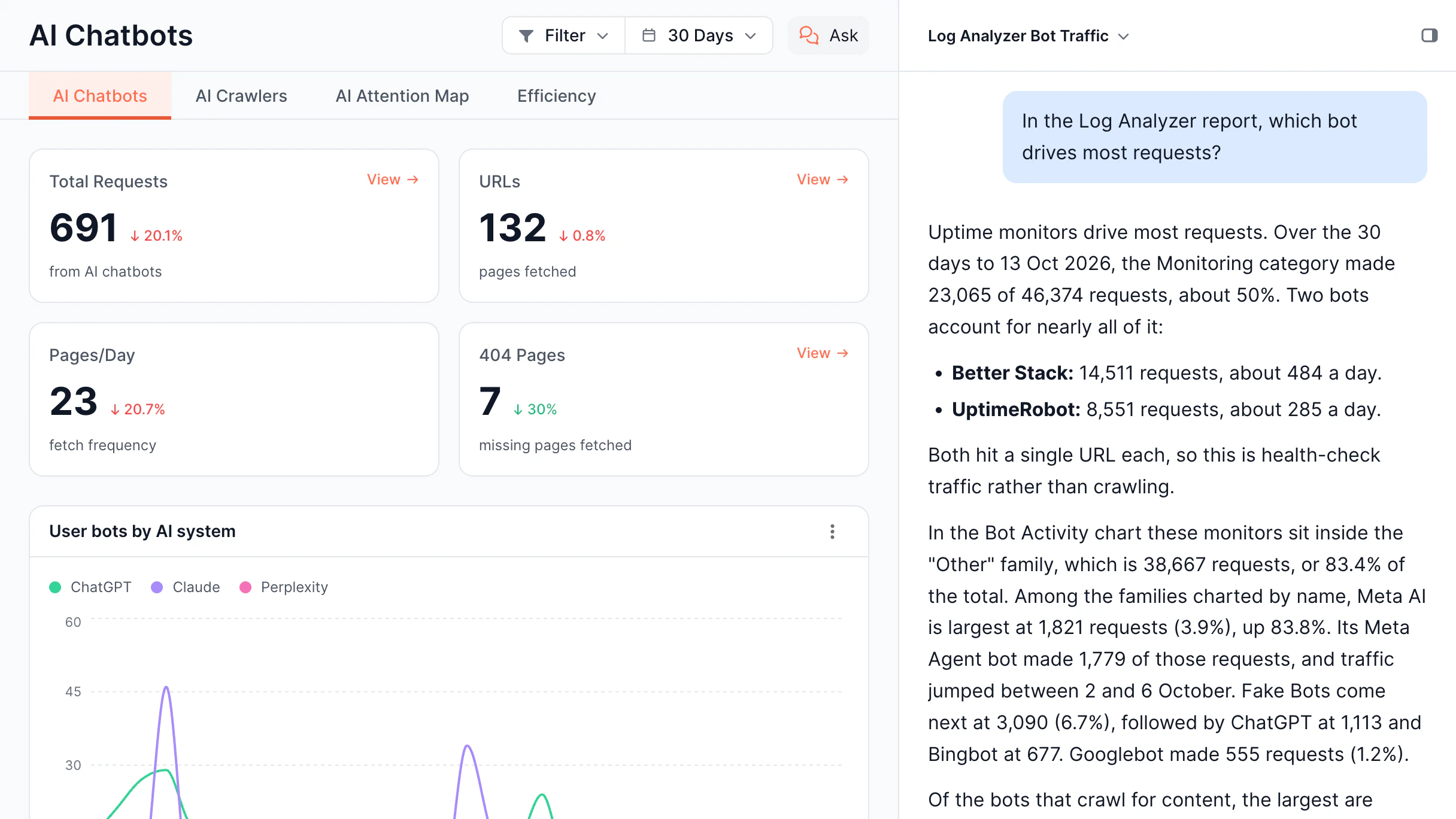Toggle the Perplexity legend series
This screenshot has width=1456, height=819.
click(x=284, y=587)
